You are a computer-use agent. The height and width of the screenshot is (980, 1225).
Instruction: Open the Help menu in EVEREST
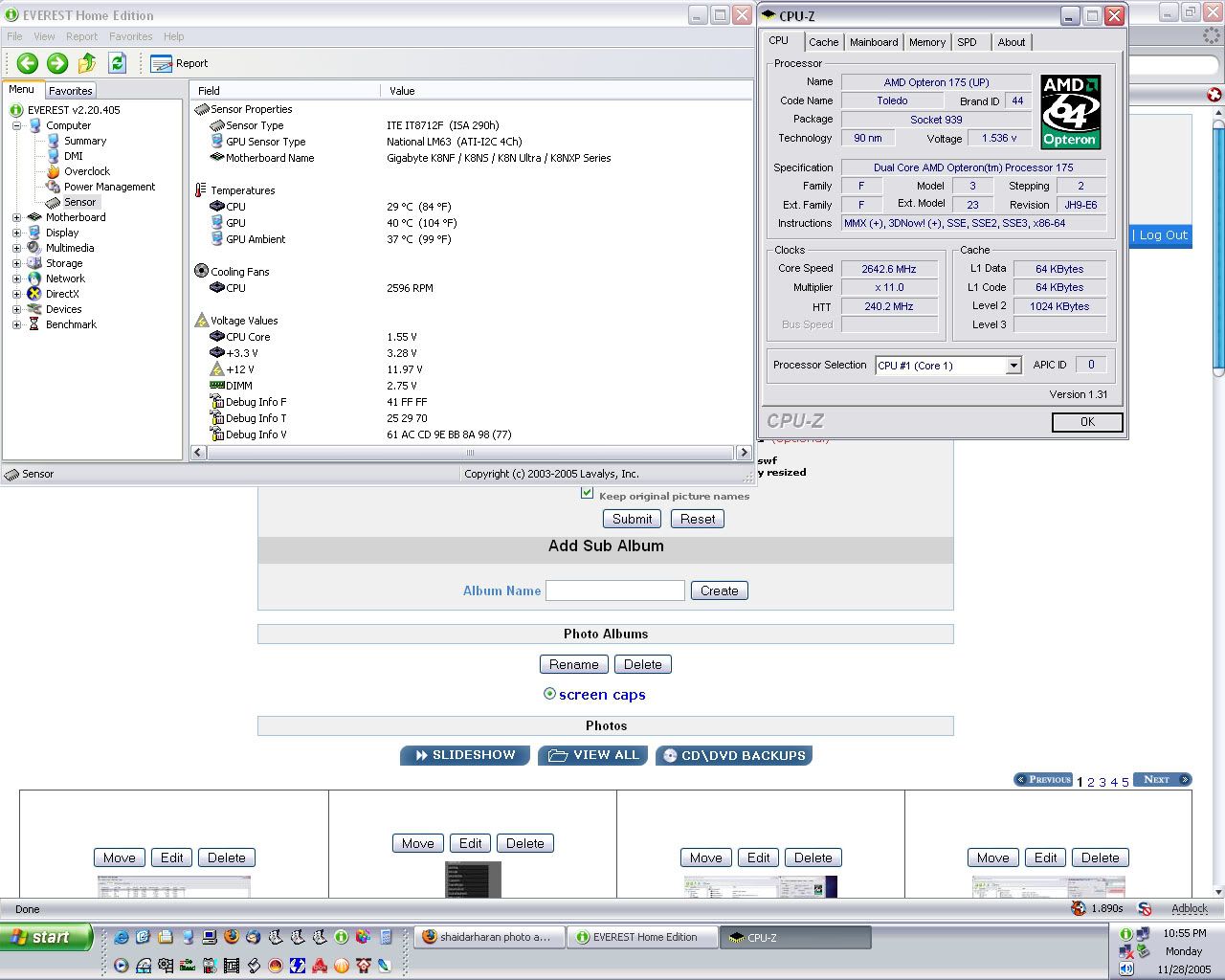[174, 36]
